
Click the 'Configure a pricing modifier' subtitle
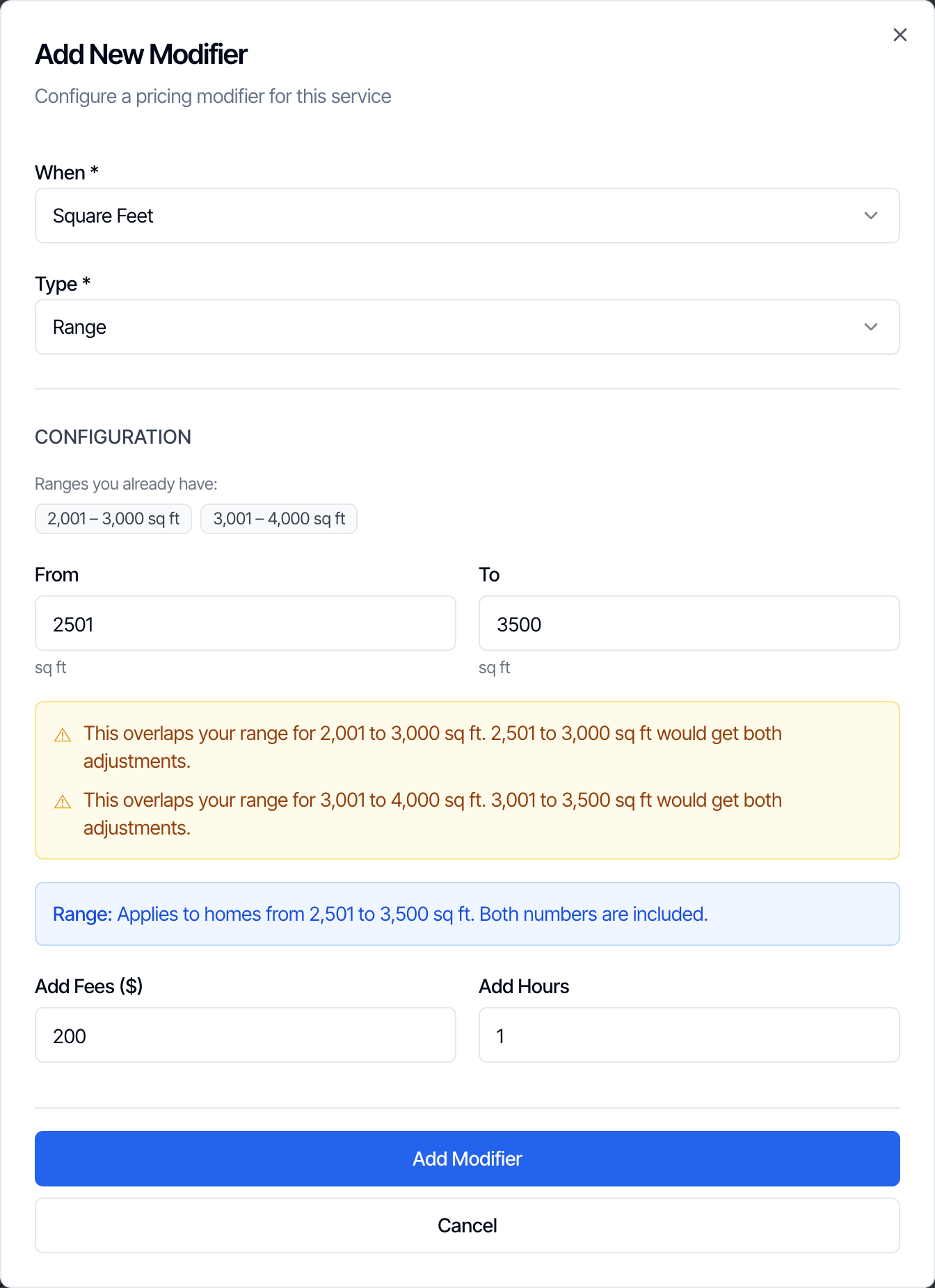213,96
